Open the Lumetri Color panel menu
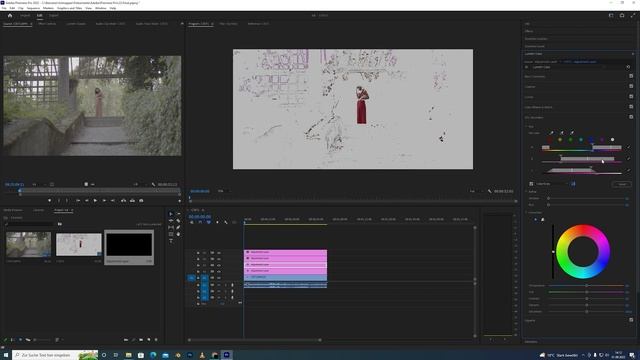The width and height of the screenshot is (640, 360). tap(633, 54)
